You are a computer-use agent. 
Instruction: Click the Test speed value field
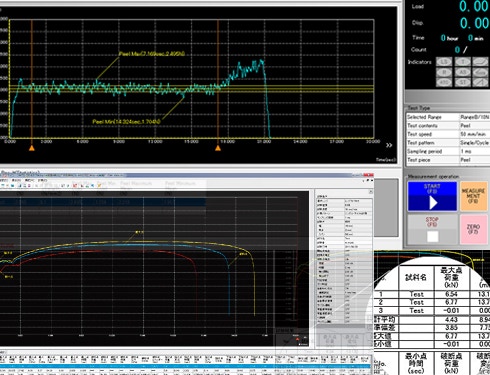click(475, 134)
